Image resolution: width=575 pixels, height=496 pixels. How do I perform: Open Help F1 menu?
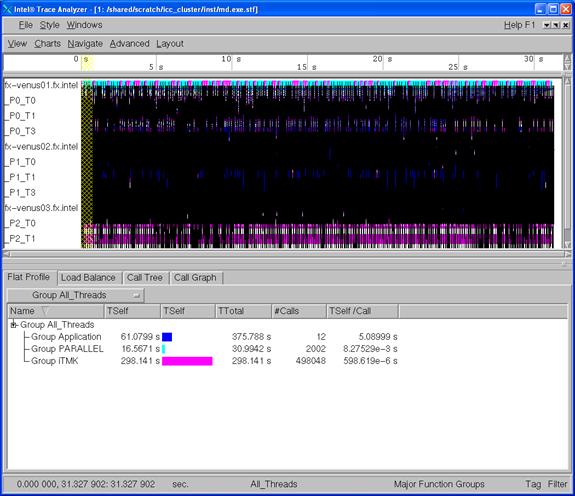click(519, 25)
